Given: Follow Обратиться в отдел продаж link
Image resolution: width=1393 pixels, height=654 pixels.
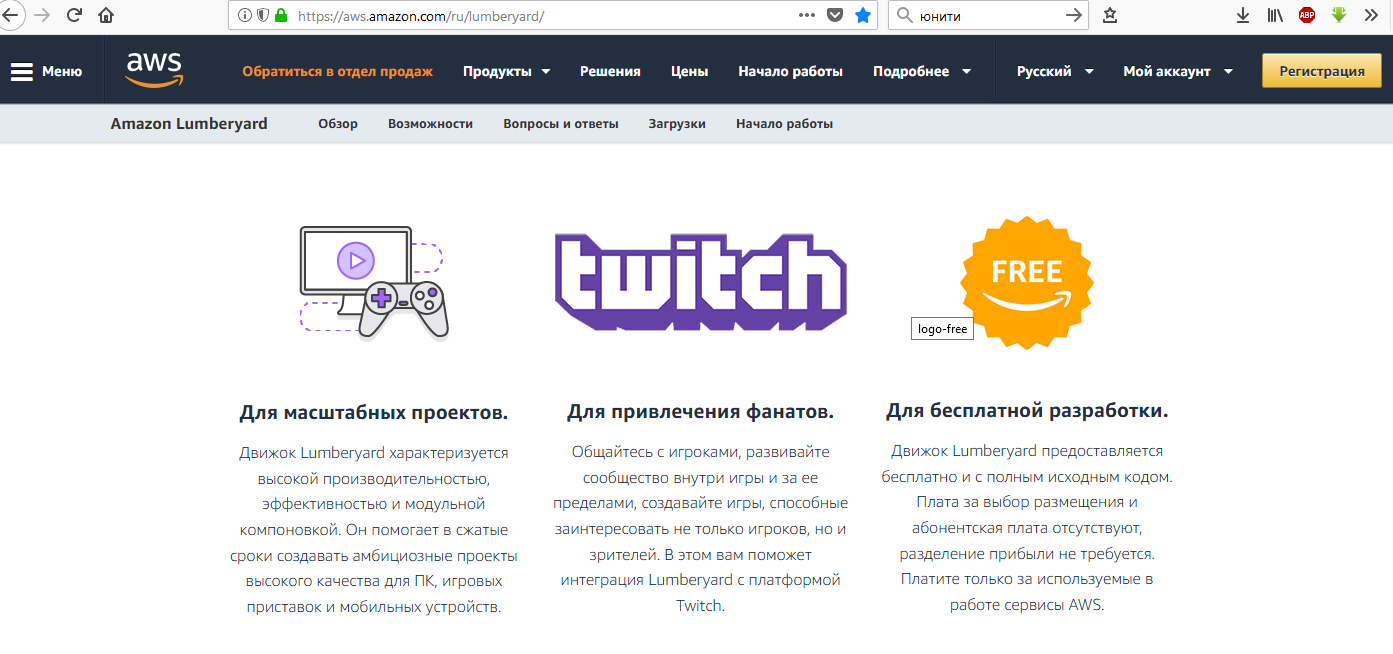Looking at the screenshot, I should (x=337, y=71).
